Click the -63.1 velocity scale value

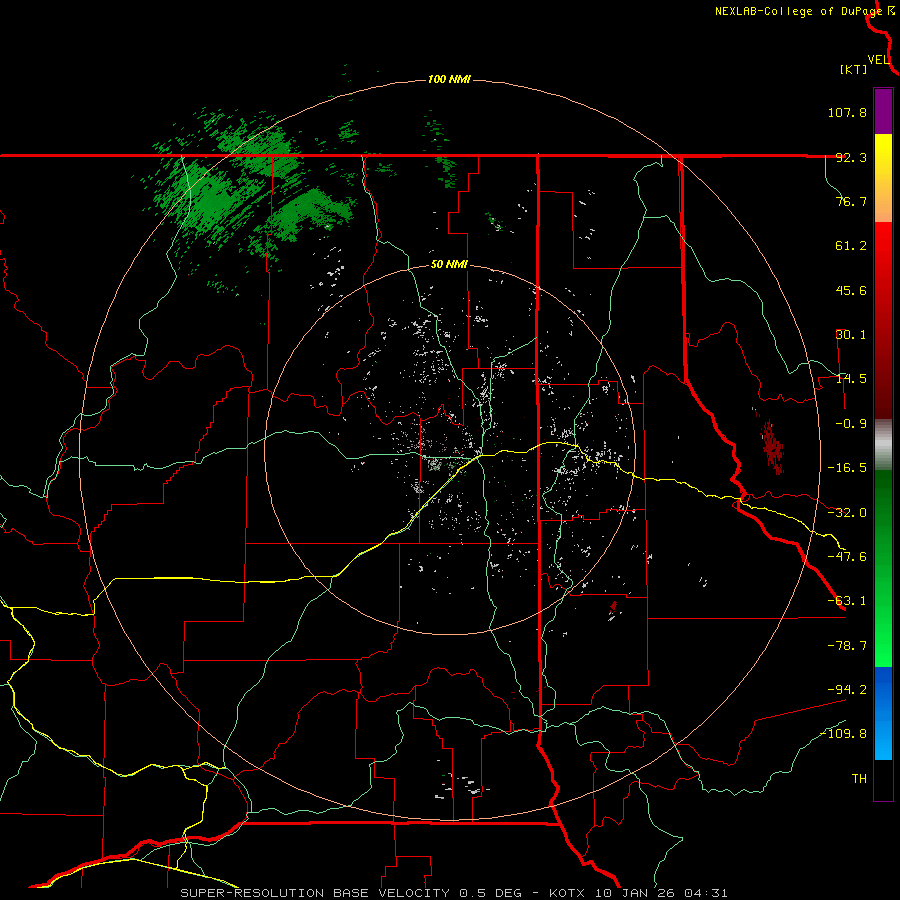pyautogui.click(x=847, y=601)
